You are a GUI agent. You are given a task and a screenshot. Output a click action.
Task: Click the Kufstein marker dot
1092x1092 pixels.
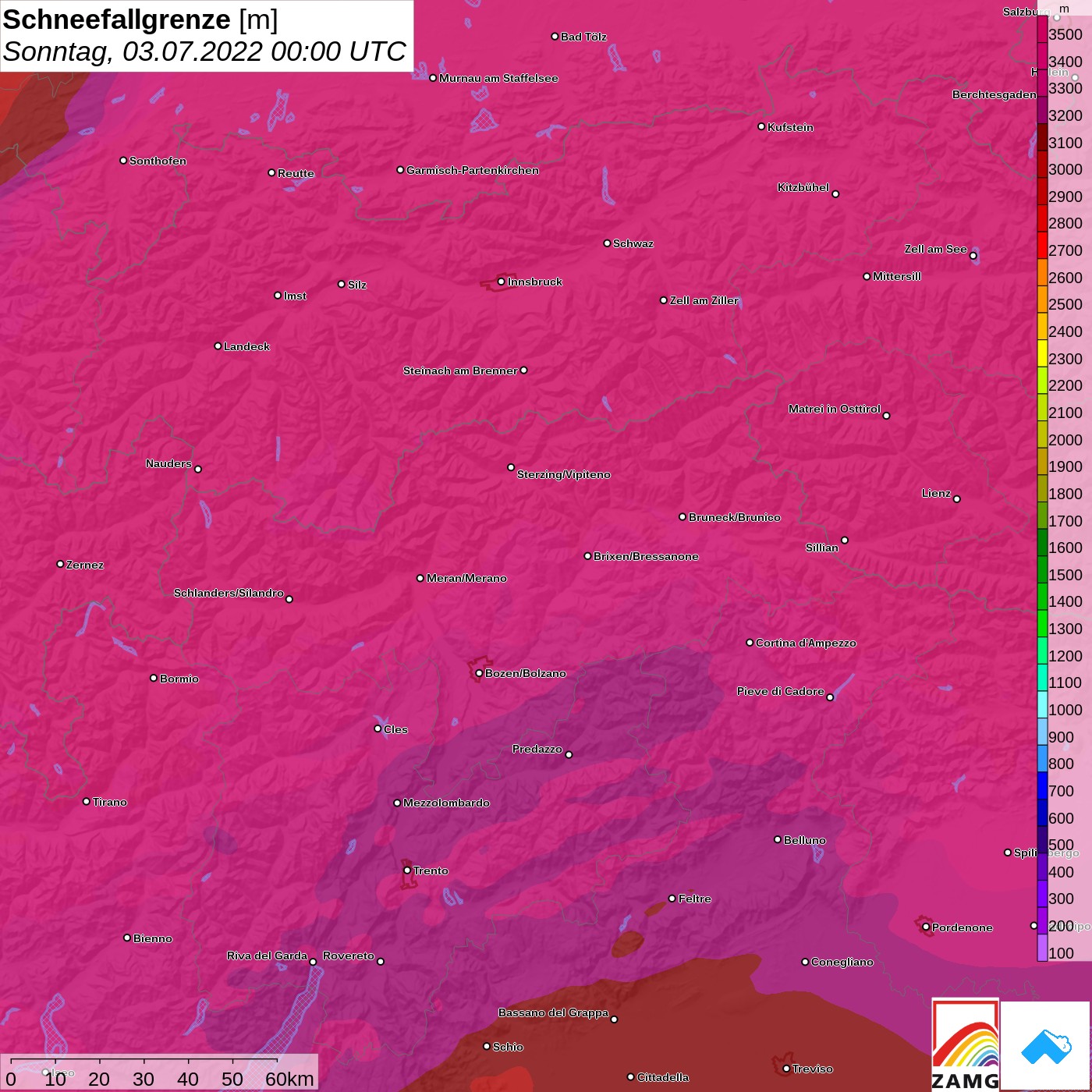[x=761, y=126]
